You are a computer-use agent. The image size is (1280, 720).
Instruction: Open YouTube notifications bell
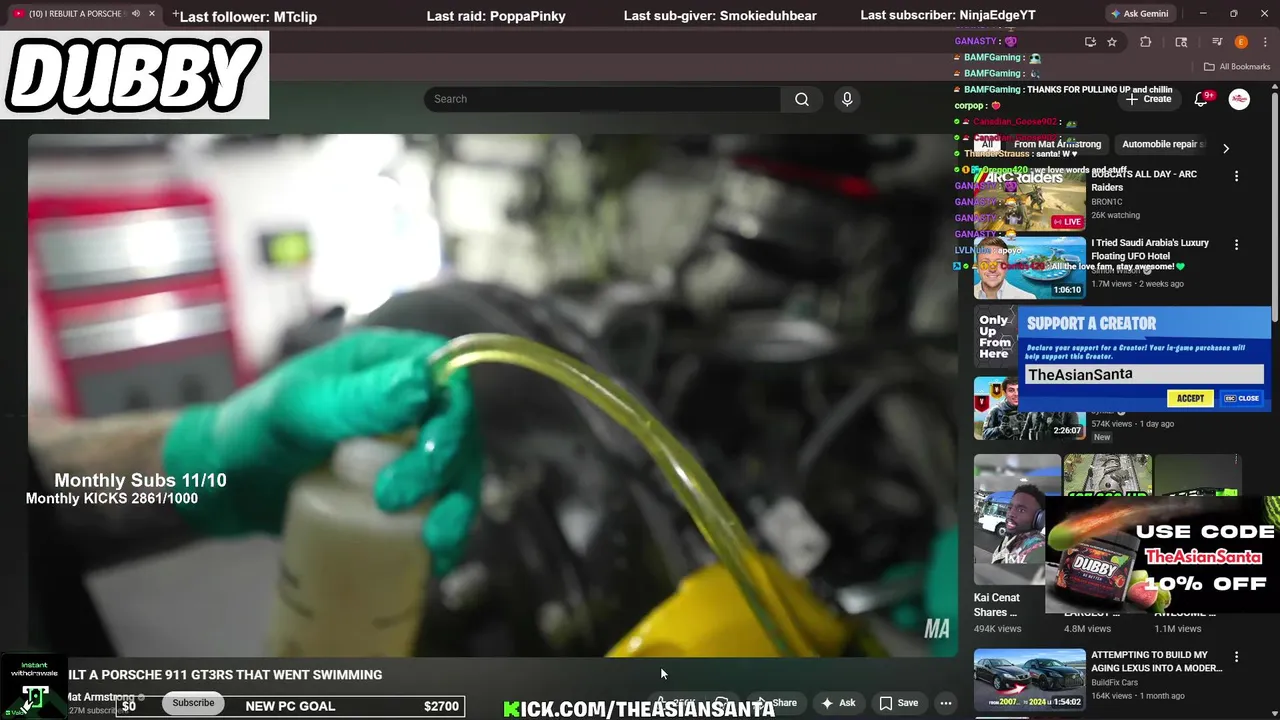point(1202,99)
